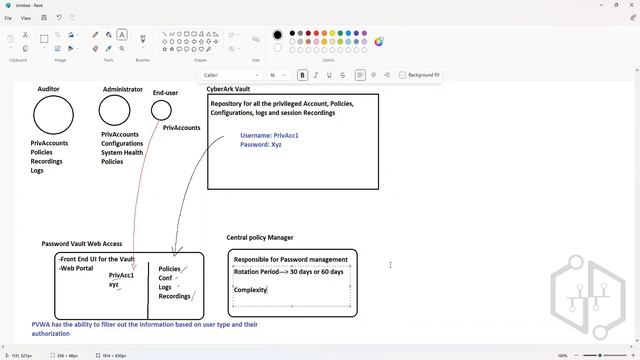Select the Fill bucket tool
Screen dimensions: 640x360
(109, 35)
